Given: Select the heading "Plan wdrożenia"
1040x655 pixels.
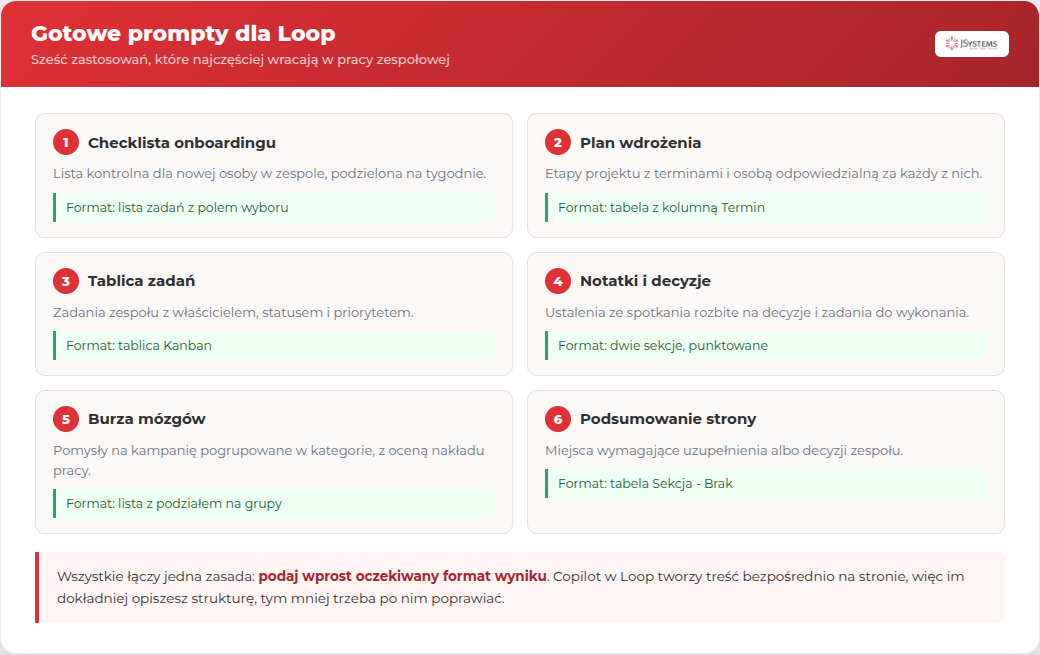Looking at the screenshot, I should [640, 143].
